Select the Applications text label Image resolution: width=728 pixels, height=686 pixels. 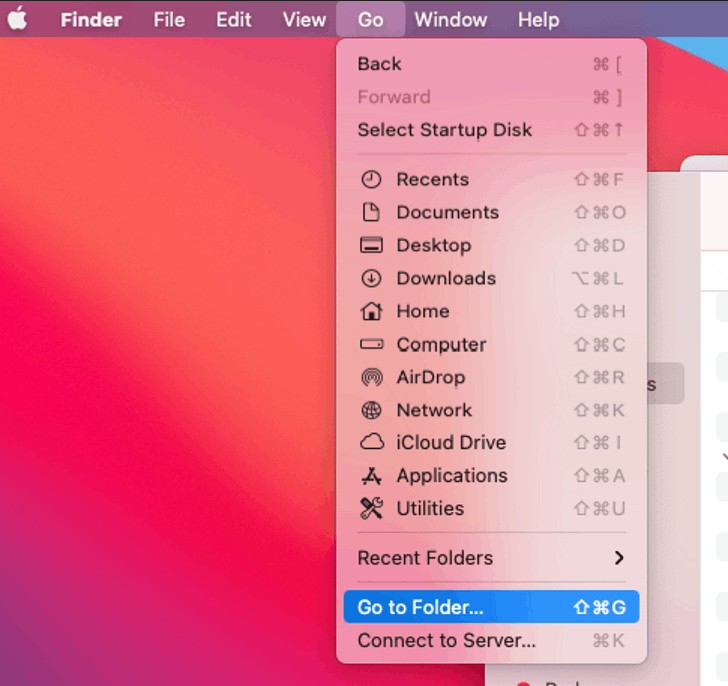pyautogui.click(x=452, y=476)
